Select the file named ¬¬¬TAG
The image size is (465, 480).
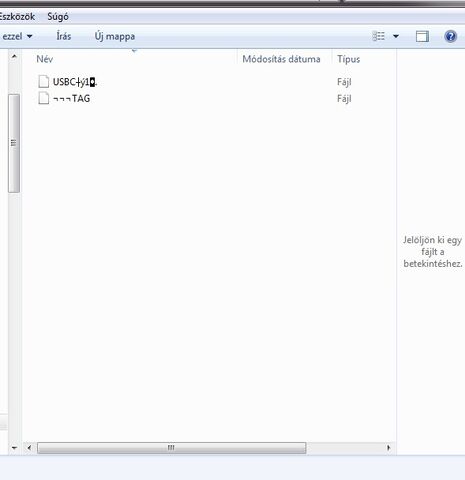72,98
